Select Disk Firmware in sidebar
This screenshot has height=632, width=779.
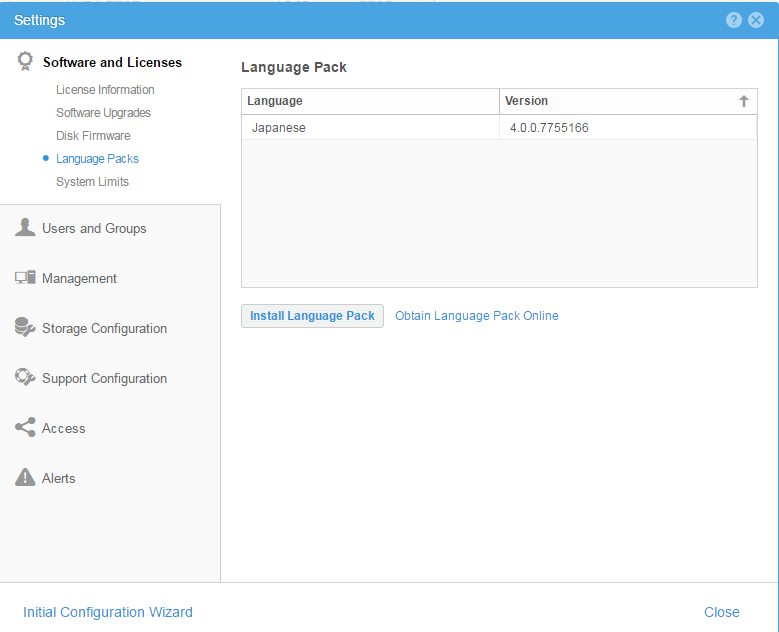93,136
